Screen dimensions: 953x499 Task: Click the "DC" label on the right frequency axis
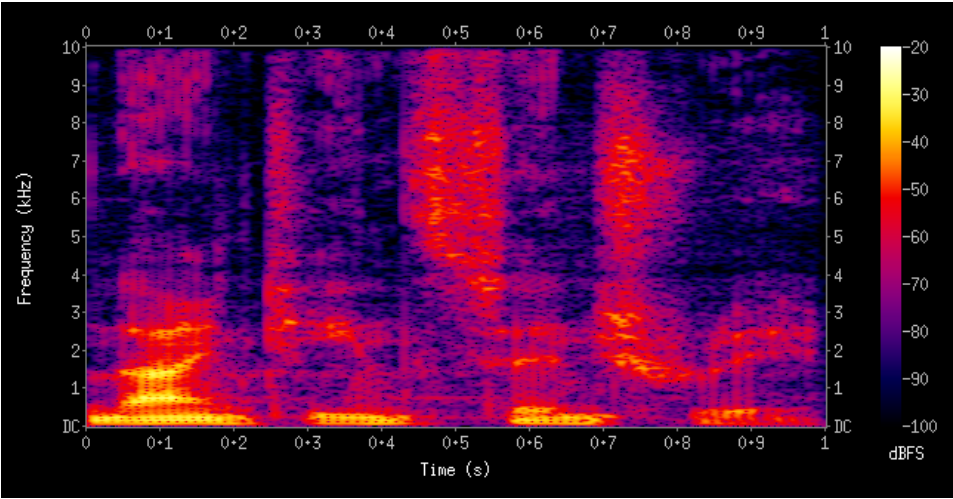842,427
